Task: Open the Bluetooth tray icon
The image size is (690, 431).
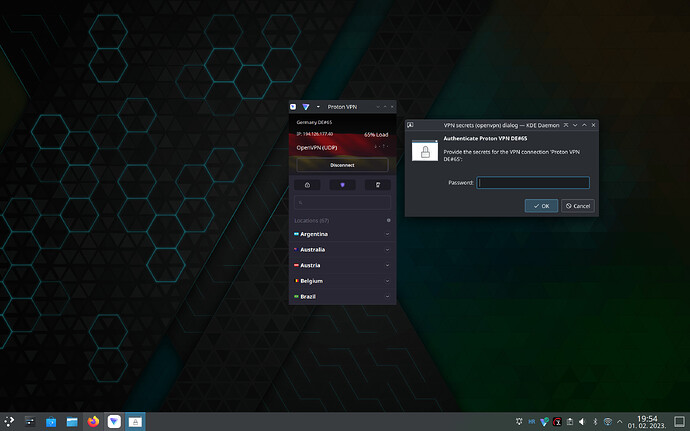Action: tap(595, 422)
